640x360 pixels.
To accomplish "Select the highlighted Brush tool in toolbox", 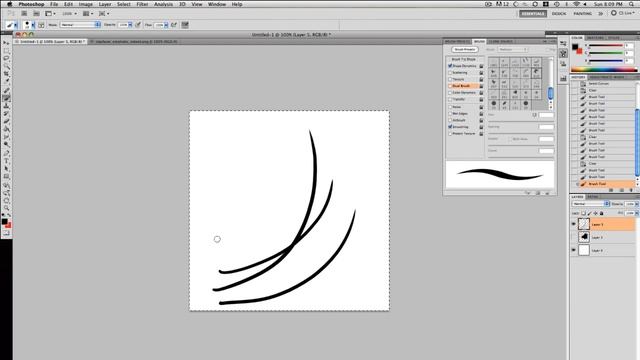I will (x=6, y=98).
